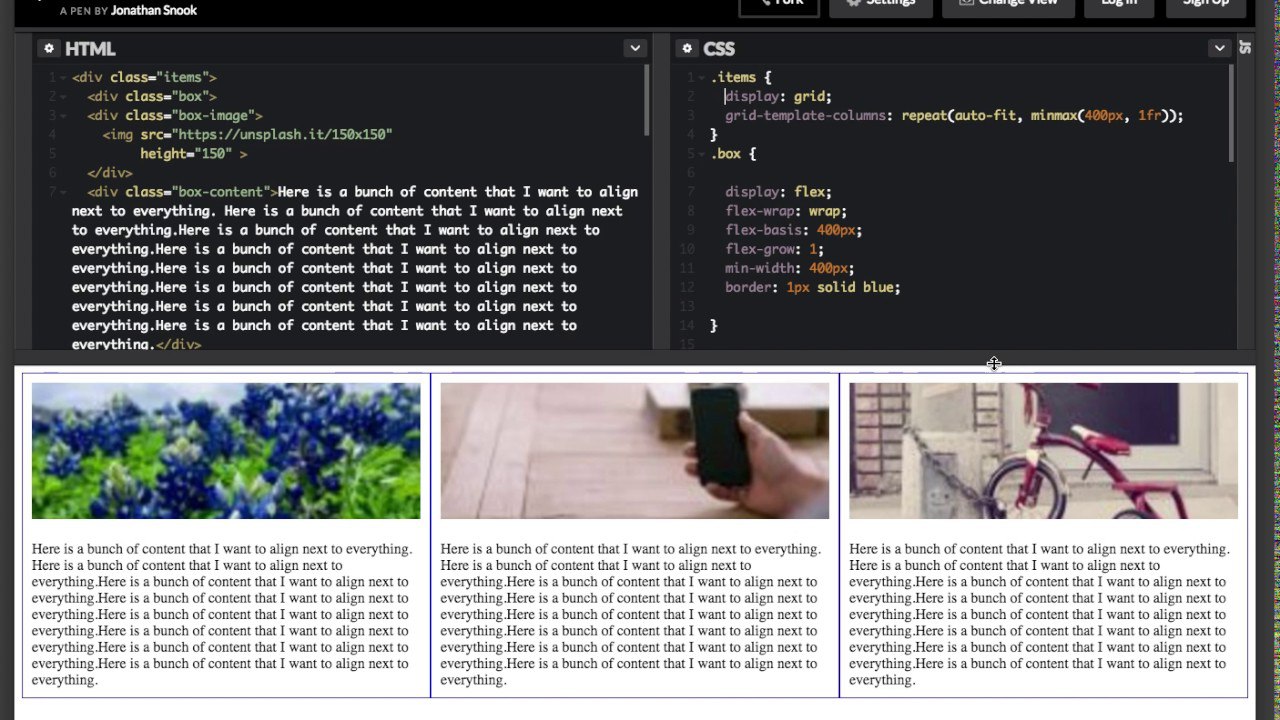Click the 'display: flex;' line

(778, 191)
